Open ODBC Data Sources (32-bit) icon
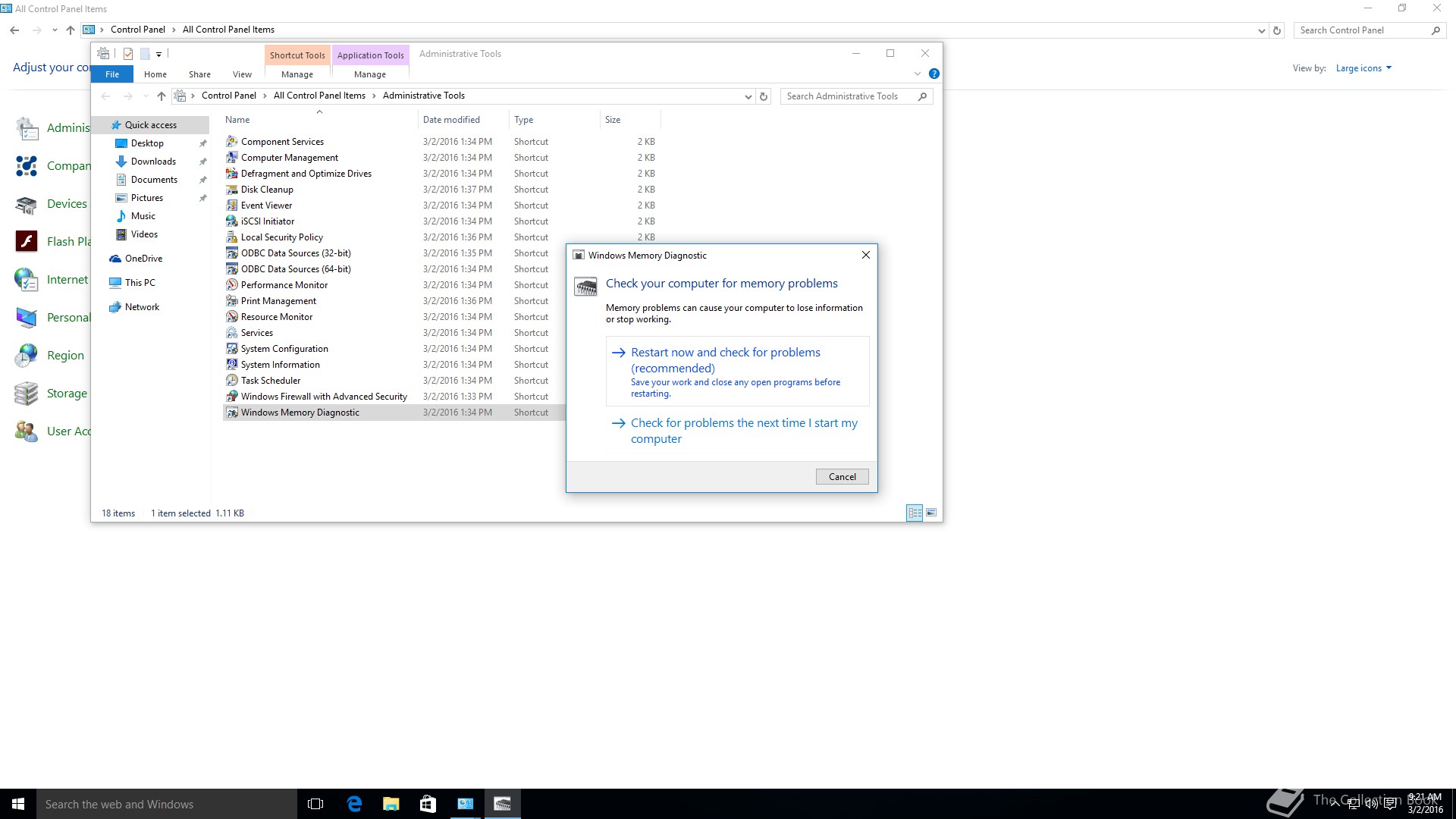The width and height of the screenshot is (1456, 819). [x=232, y=253]
